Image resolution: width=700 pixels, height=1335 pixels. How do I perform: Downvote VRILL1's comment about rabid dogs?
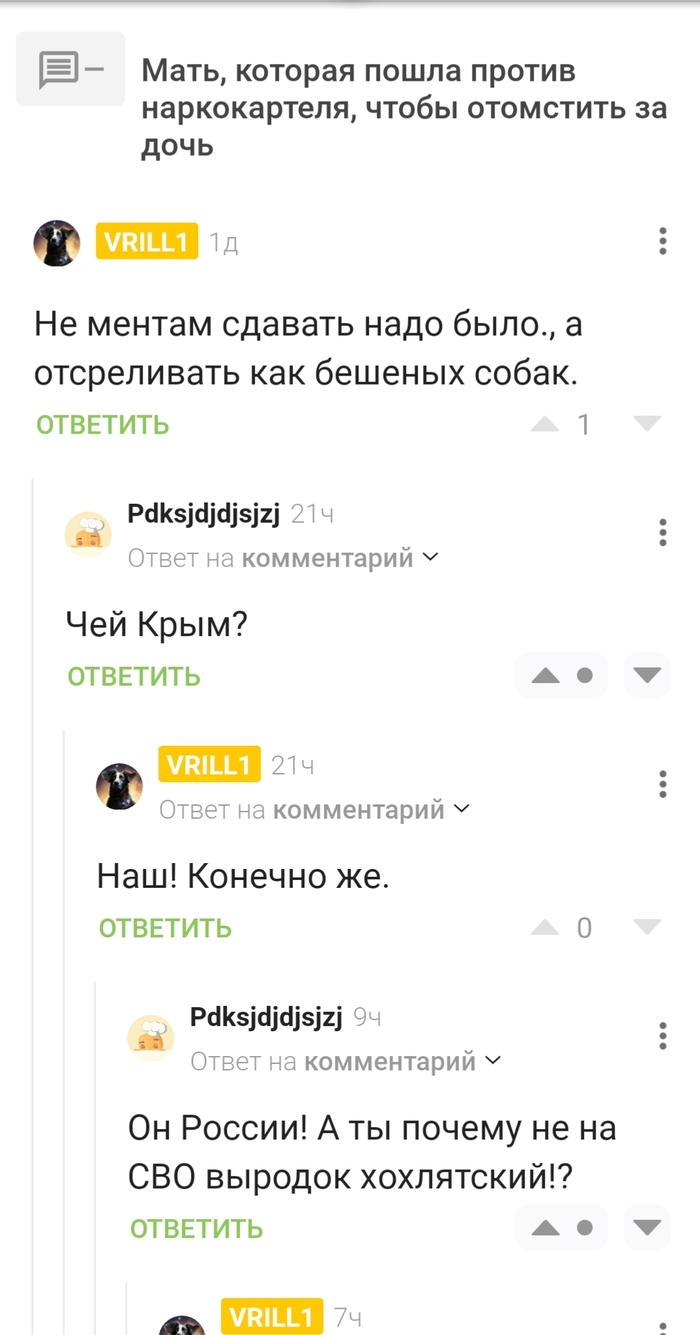coord(648,425)
